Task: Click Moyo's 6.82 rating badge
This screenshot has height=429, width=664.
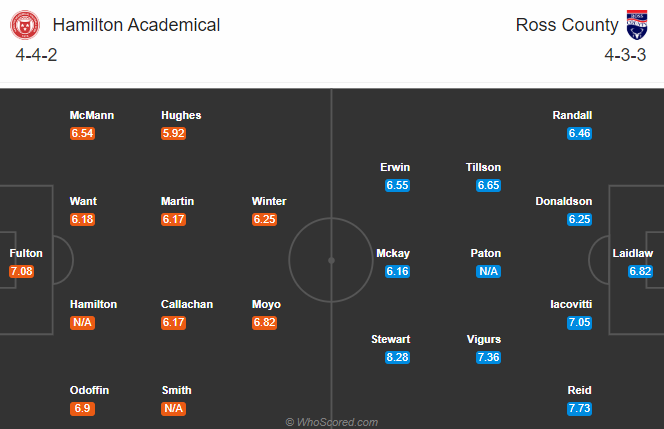Action: tap(264, 323)
